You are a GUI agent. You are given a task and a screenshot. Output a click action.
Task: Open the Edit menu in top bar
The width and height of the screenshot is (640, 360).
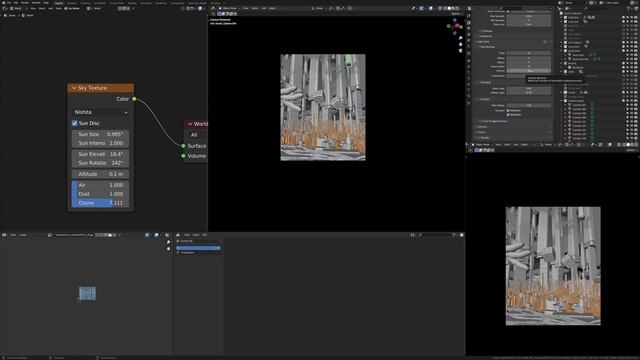click(x=16, y=3)
